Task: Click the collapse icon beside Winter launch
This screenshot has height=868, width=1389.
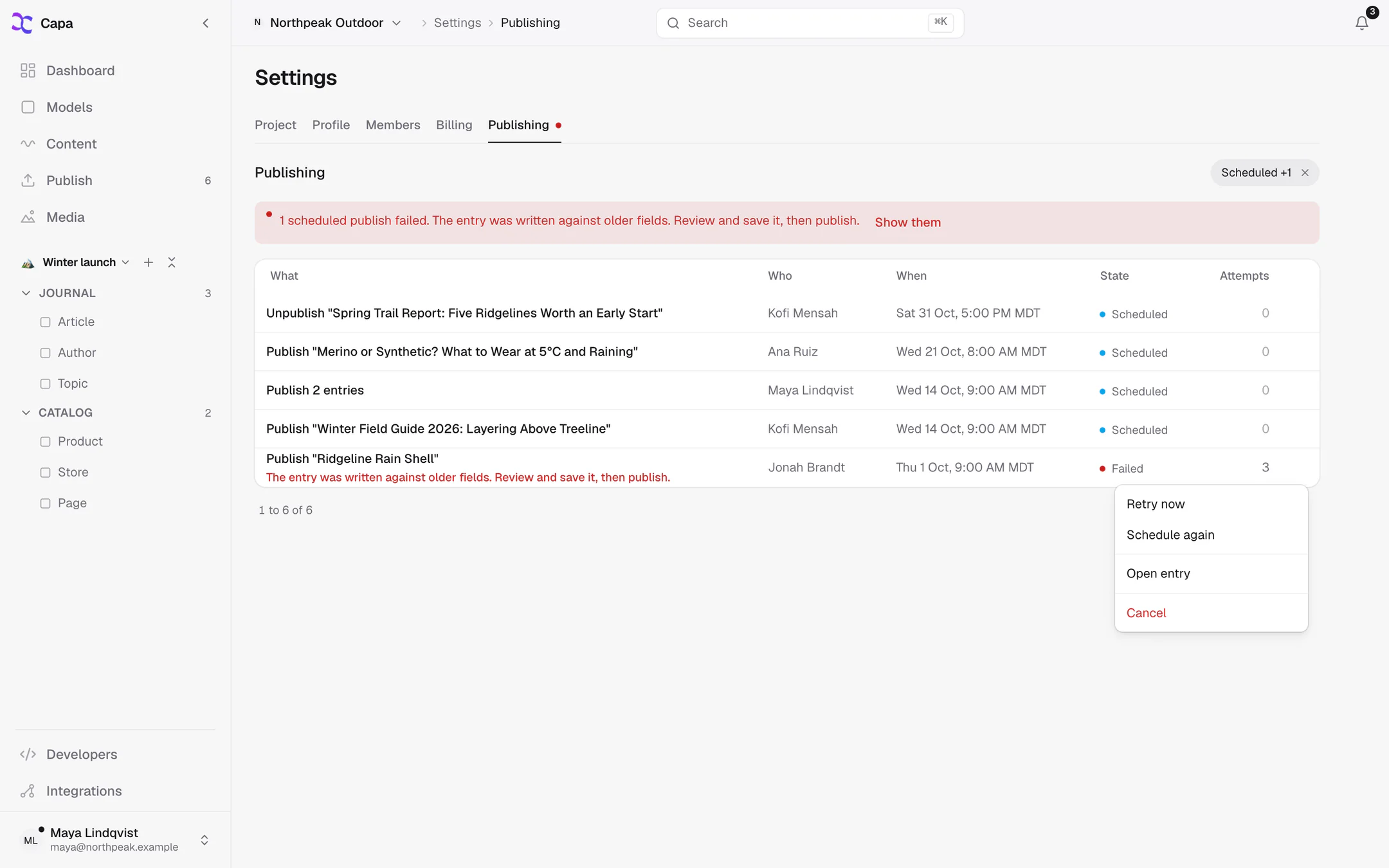Action: [x=172, y=262]
